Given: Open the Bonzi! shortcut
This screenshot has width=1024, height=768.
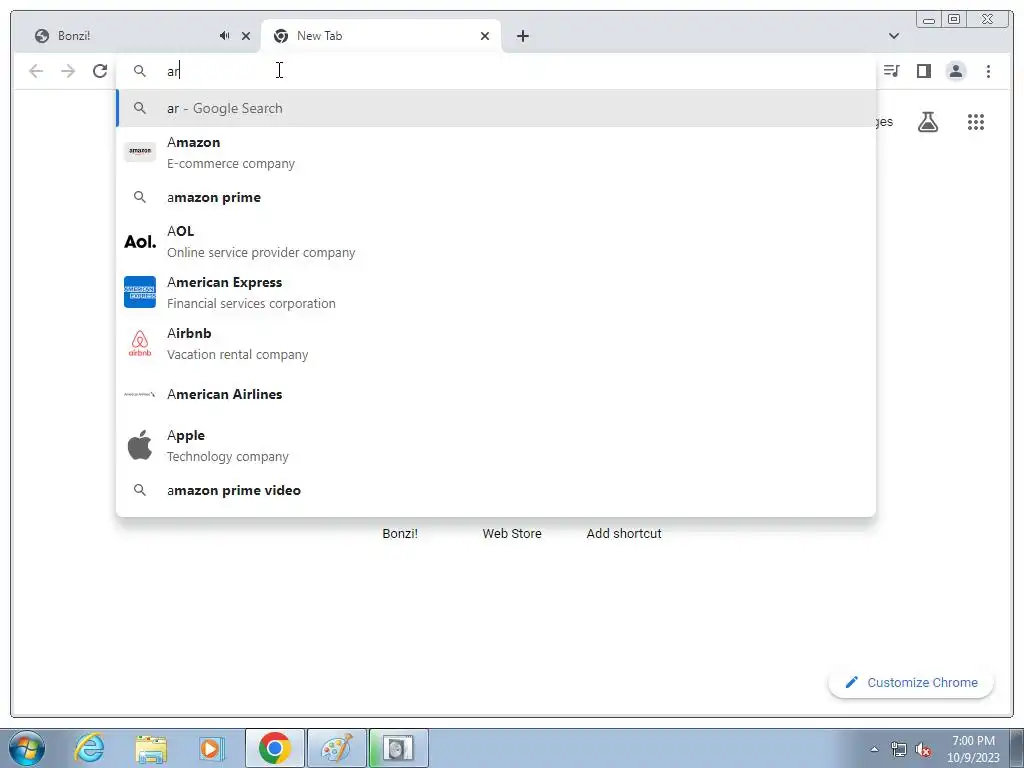Looking at the screenshot, I should click(400, 534).
